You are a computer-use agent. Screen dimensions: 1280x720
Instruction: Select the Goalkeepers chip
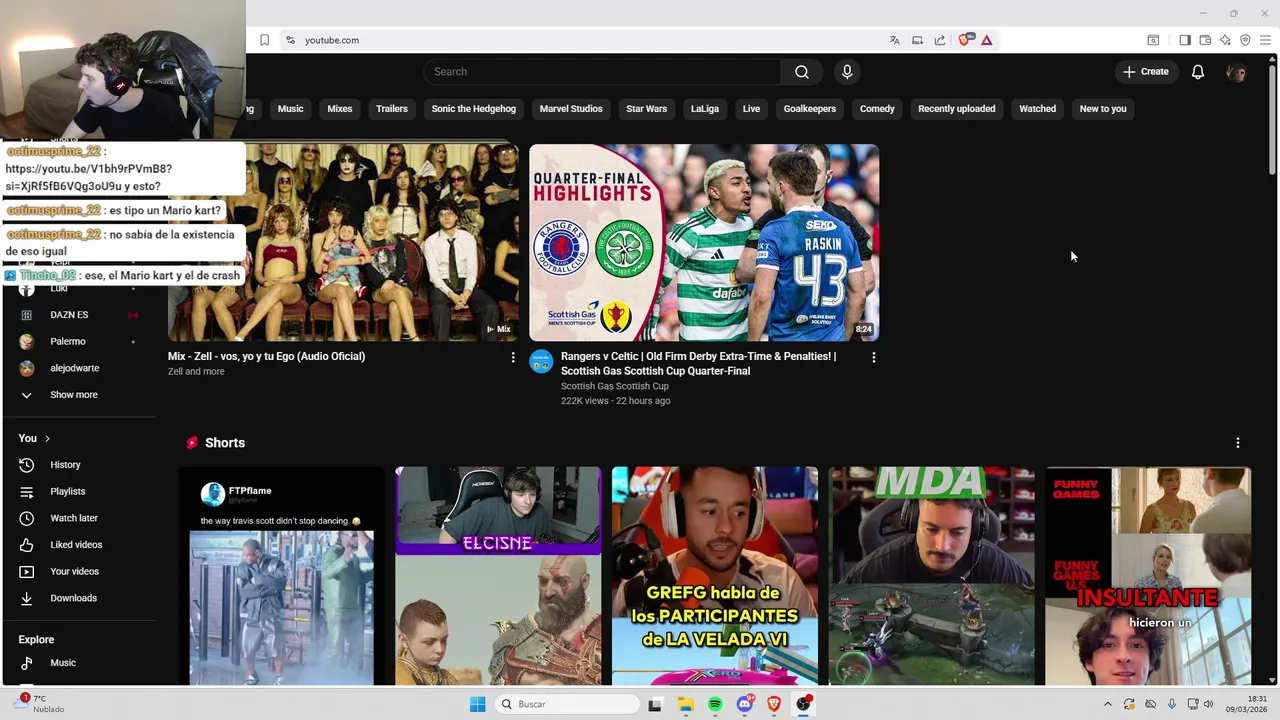[810, 109]
